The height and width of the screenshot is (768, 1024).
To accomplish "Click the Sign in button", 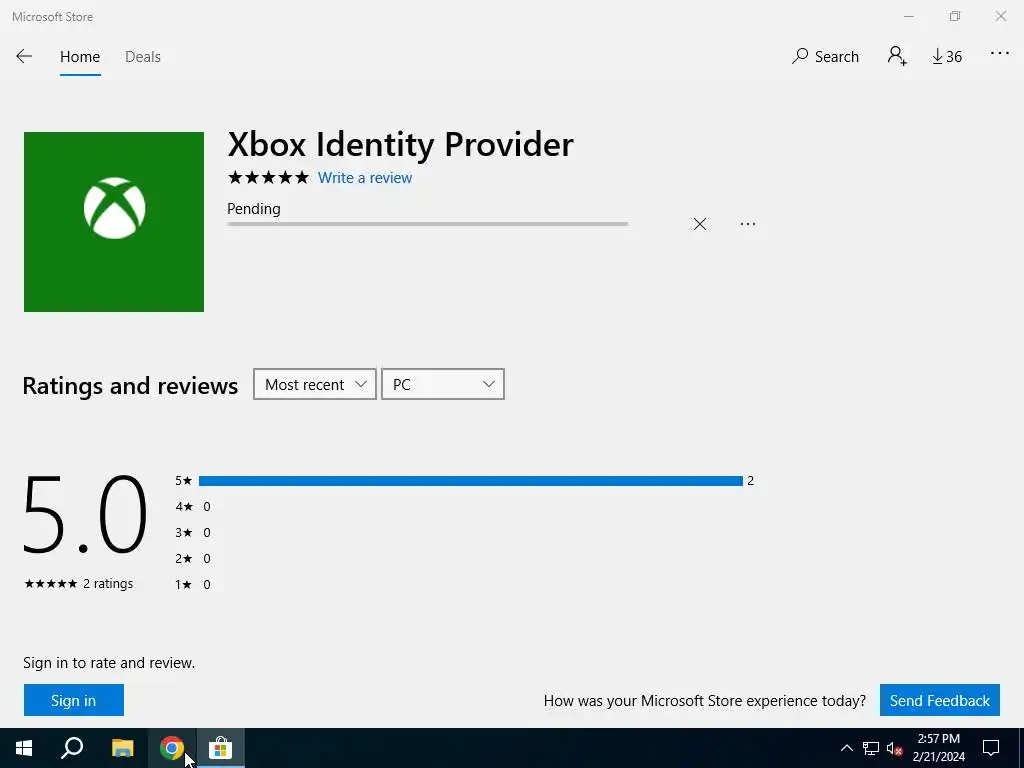I will pyautogui.click(x=74, y=700).
